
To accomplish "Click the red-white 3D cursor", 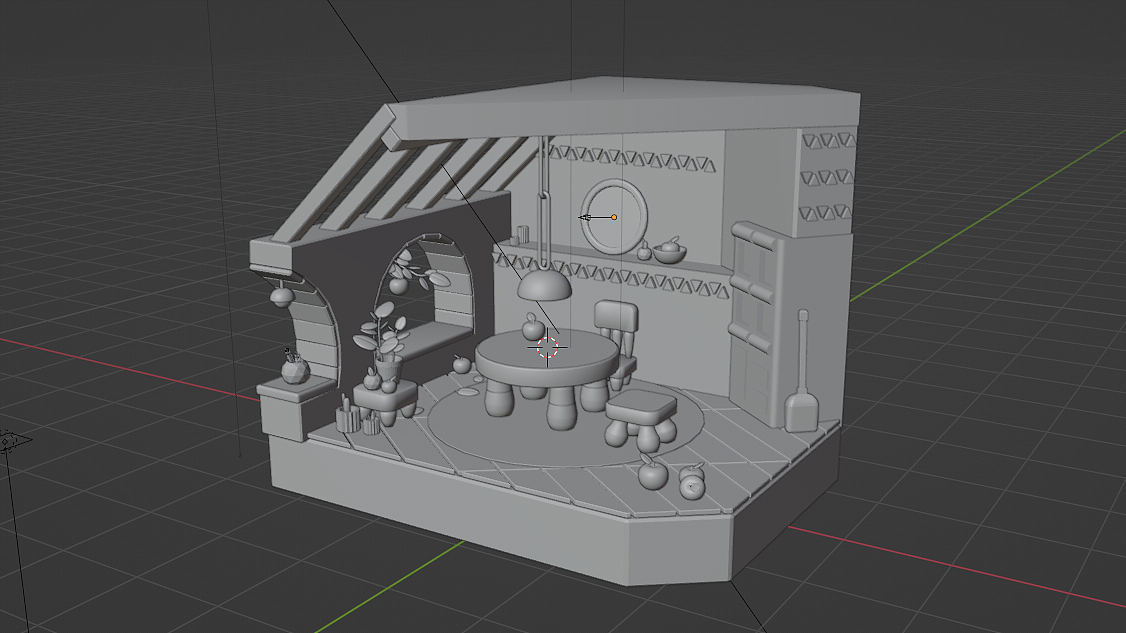I will [x=547, y=347].
